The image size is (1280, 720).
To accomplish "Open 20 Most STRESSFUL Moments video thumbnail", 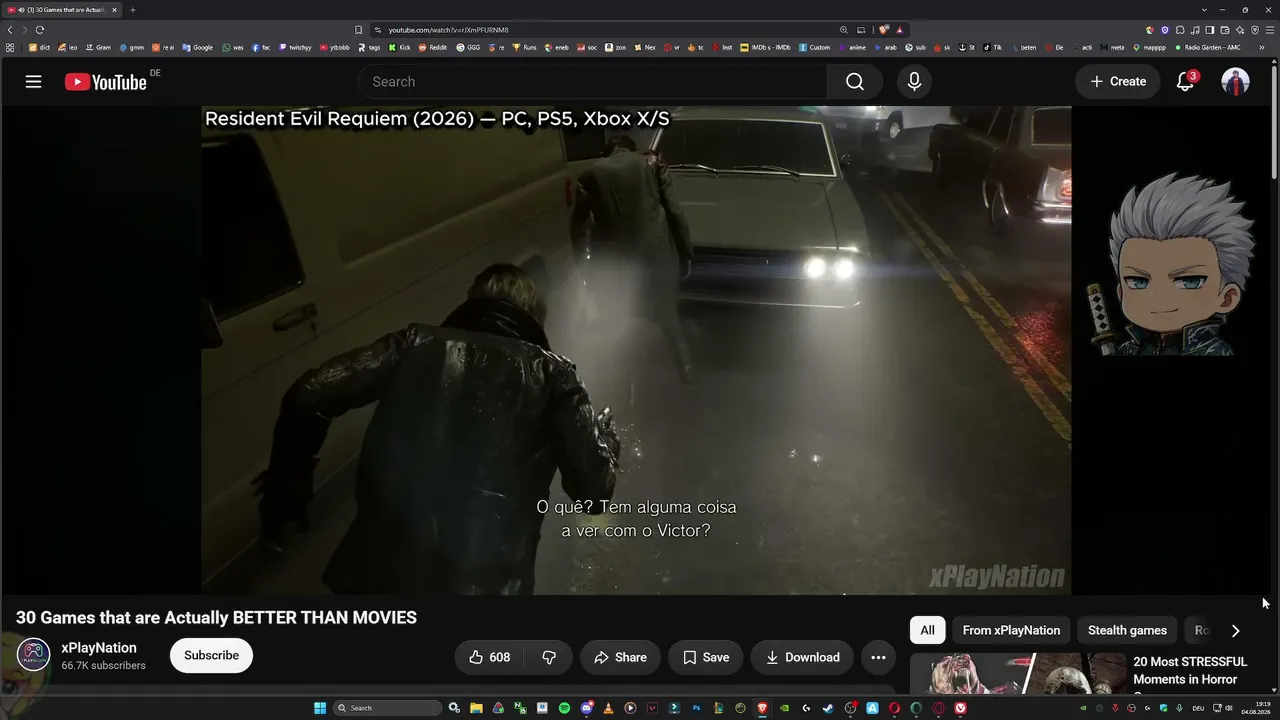I will (1018, 674).
